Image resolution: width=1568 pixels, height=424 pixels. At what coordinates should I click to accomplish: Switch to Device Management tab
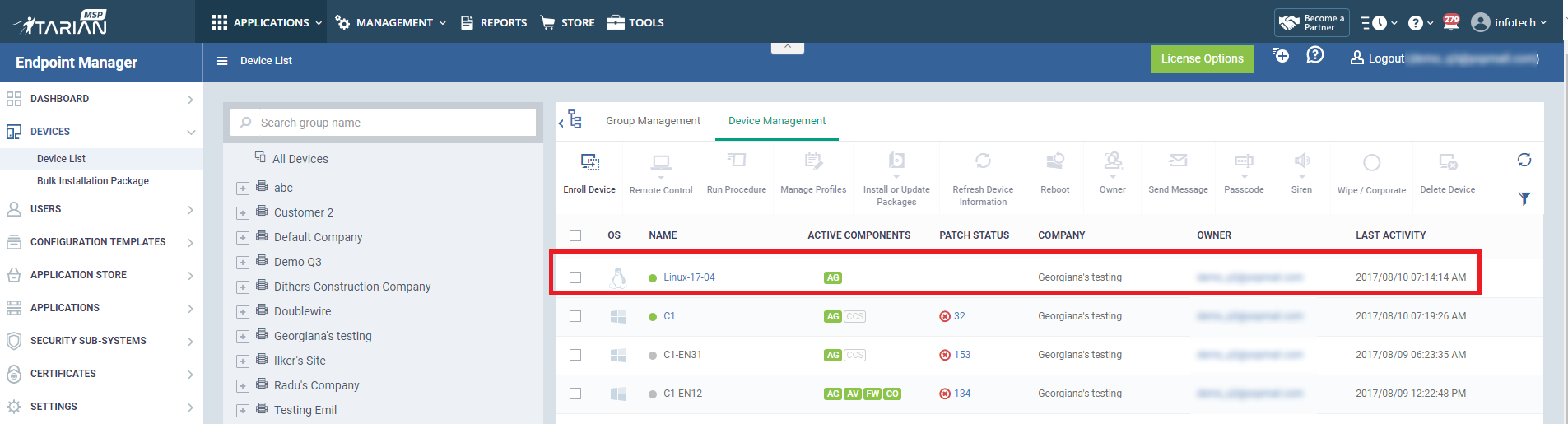(x=777, y=121)
